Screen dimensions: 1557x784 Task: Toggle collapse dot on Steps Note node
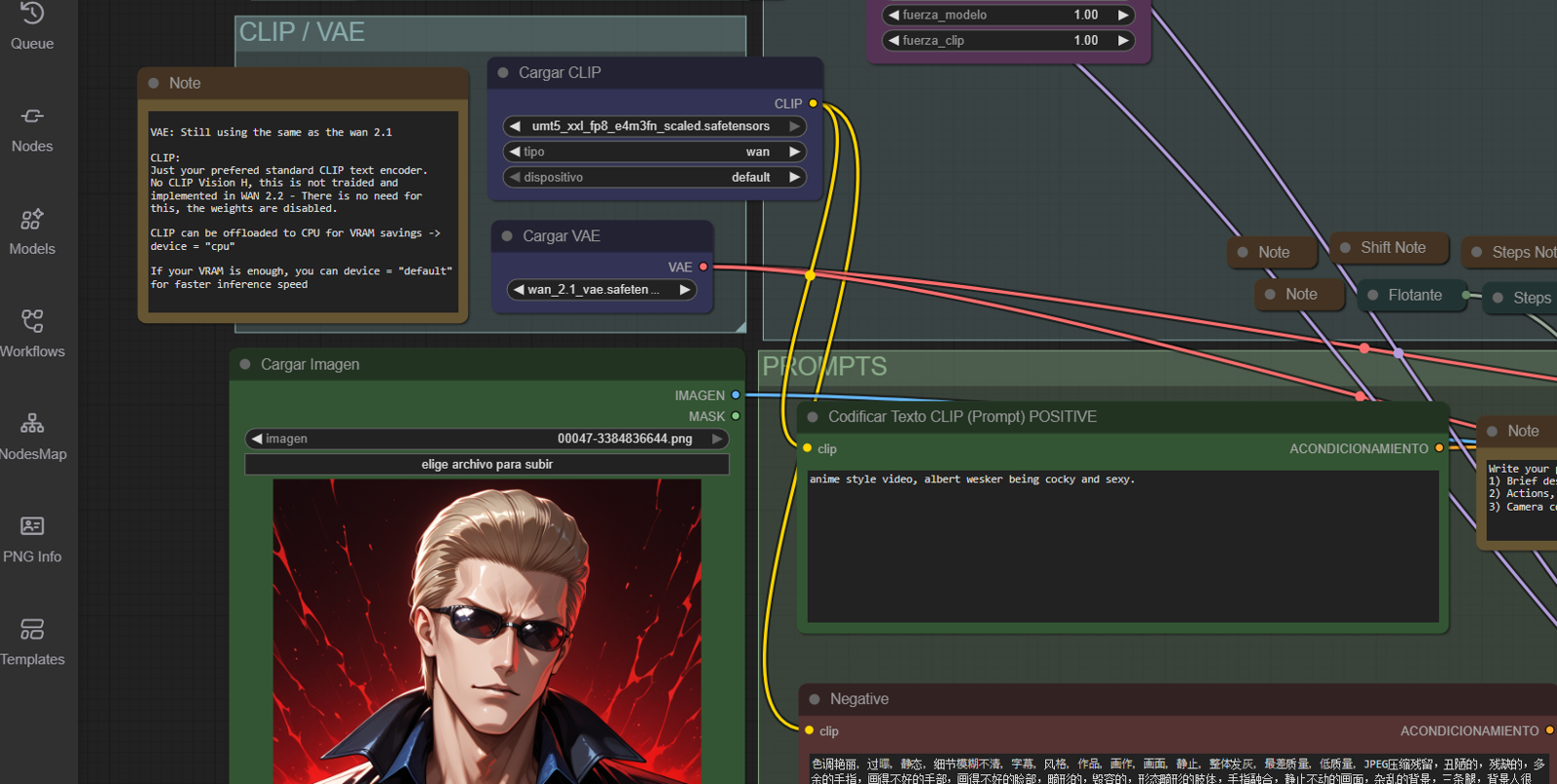1477,252
